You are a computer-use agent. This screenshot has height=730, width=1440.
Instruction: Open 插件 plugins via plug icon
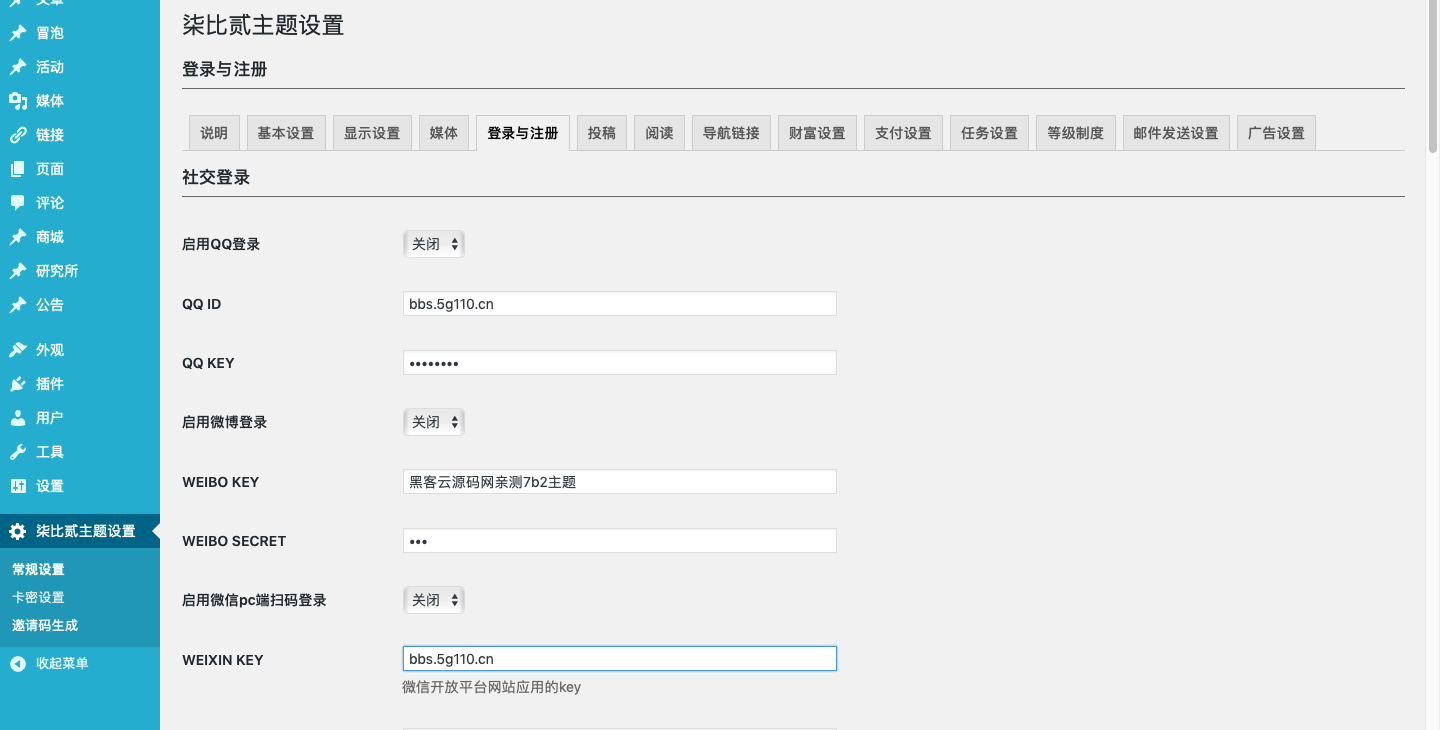point(18,384)
